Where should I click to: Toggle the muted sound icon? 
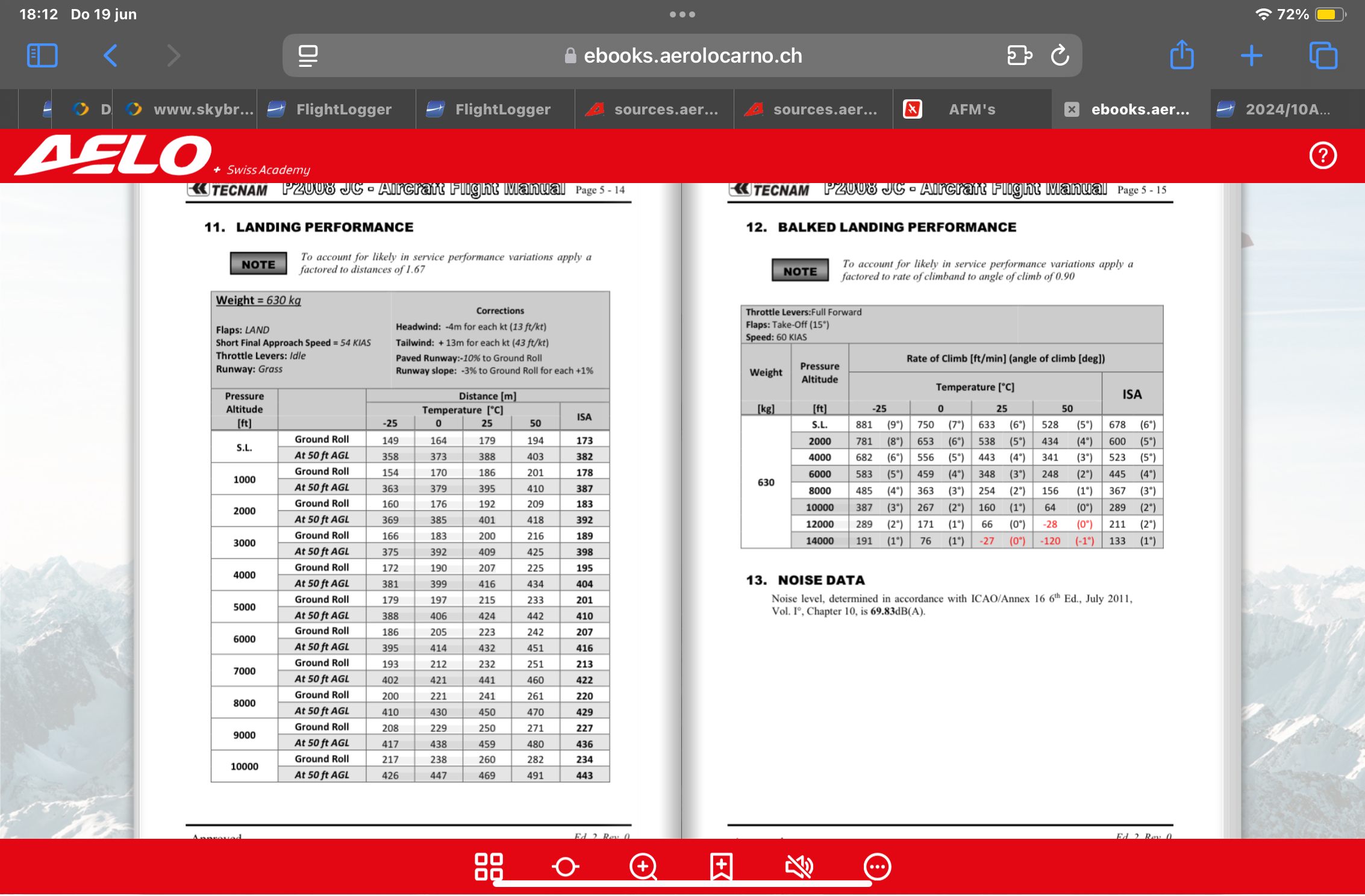[799, 867]
